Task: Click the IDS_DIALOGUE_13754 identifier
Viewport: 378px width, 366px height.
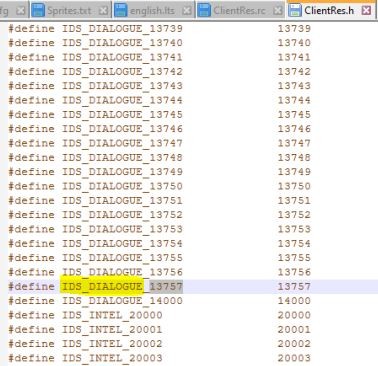Action: pyautogui.click(x=122, y=244)
